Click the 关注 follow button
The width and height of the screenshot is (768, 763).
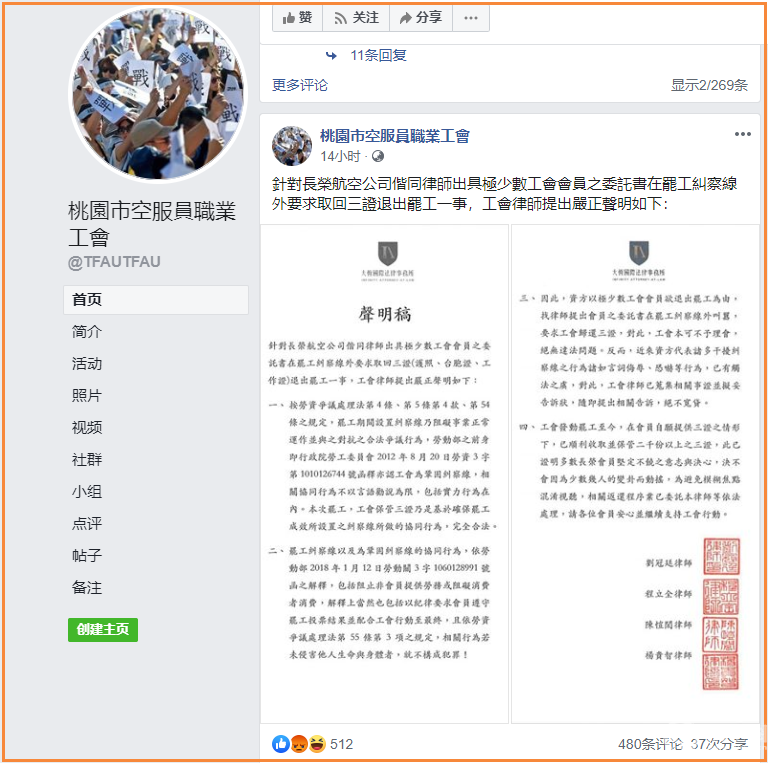click(356, 18)
